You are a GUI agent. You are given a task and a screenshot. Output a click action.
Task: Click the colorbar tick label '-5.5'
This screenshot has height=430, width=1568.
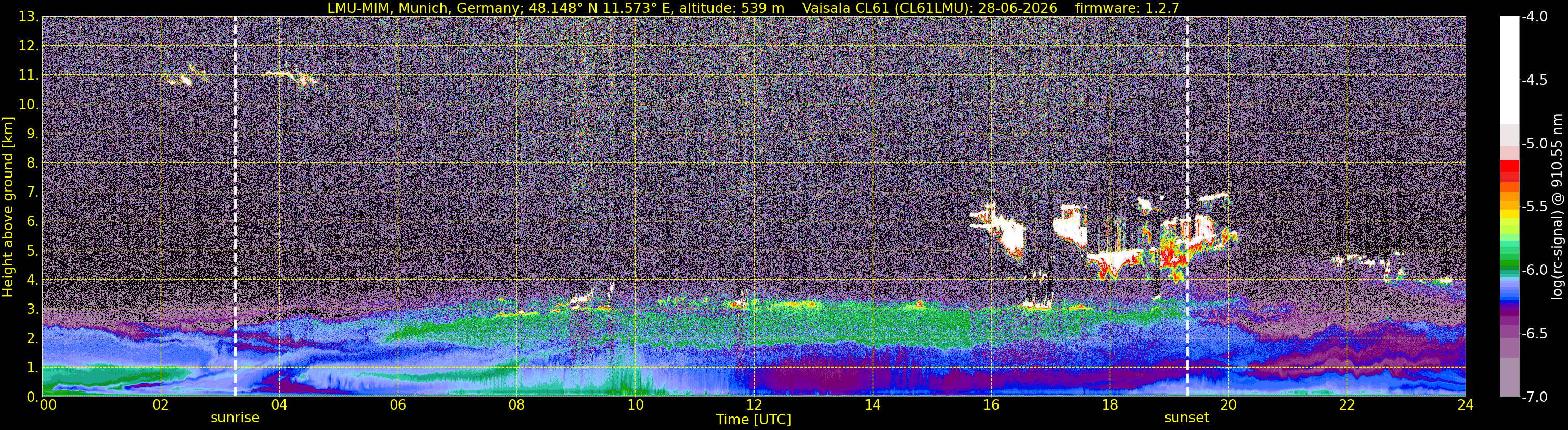pos(1535,207)
